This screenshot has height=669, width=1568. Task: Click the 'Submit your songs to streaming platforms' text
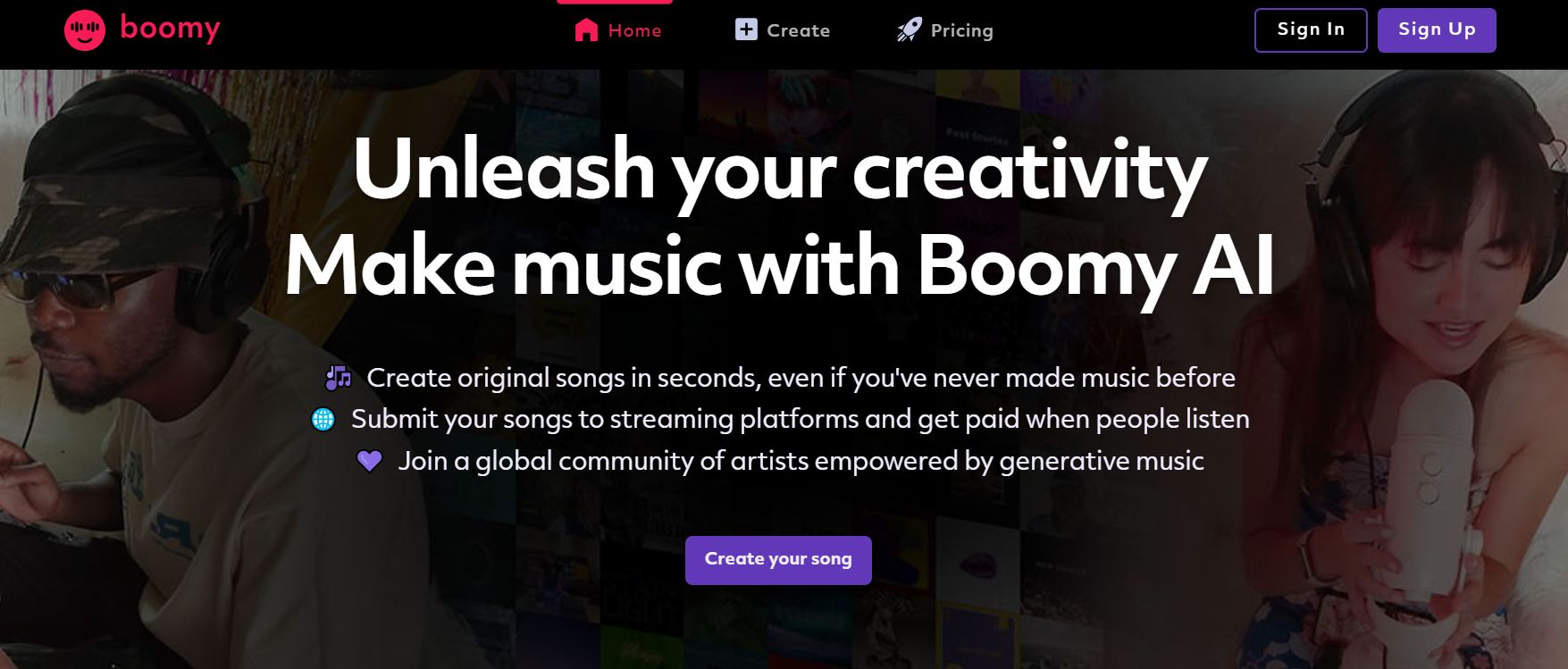(x=800, y=419)
